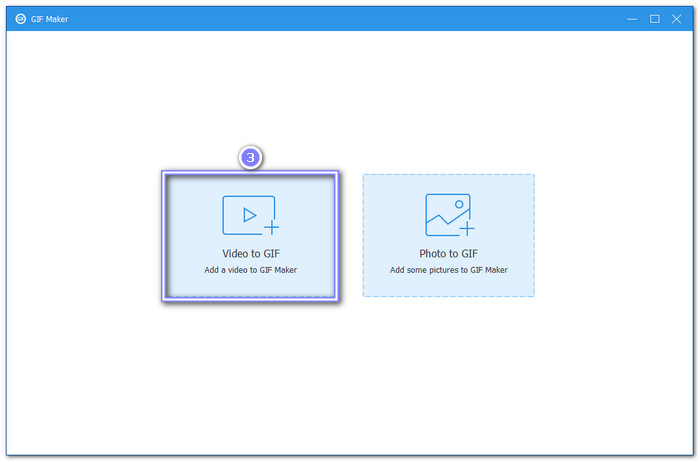Image resolution: width=700 pixels, height=462 pixels.
Task: Click the Video to GIF play icon
Action: 250,215
